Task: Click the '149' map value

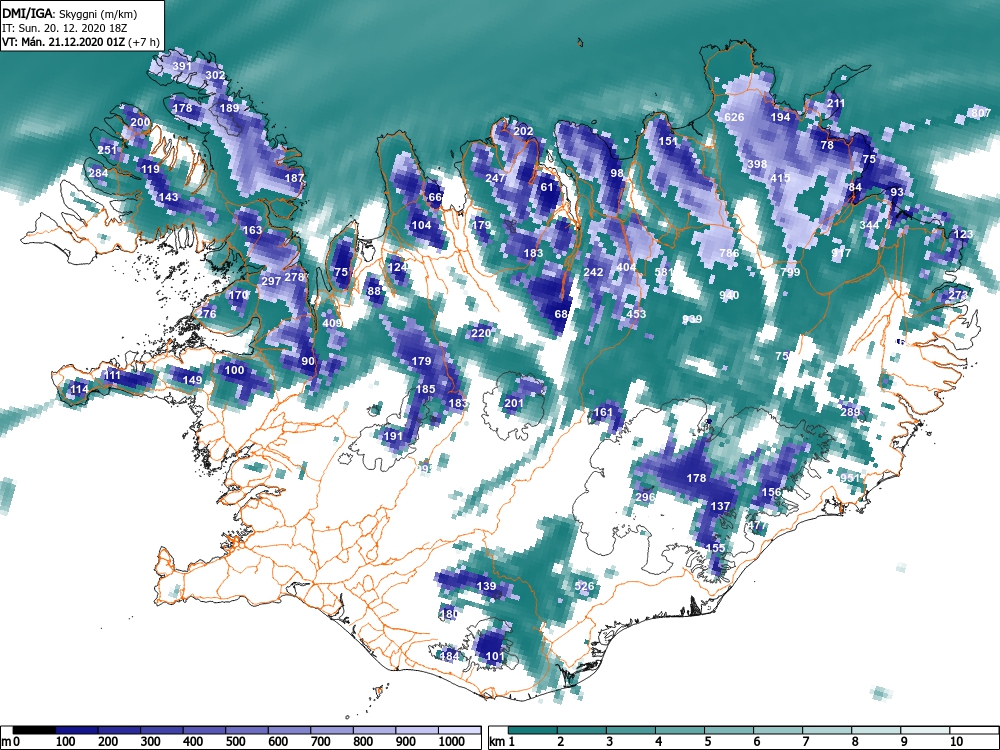Action: click(192, 380)
